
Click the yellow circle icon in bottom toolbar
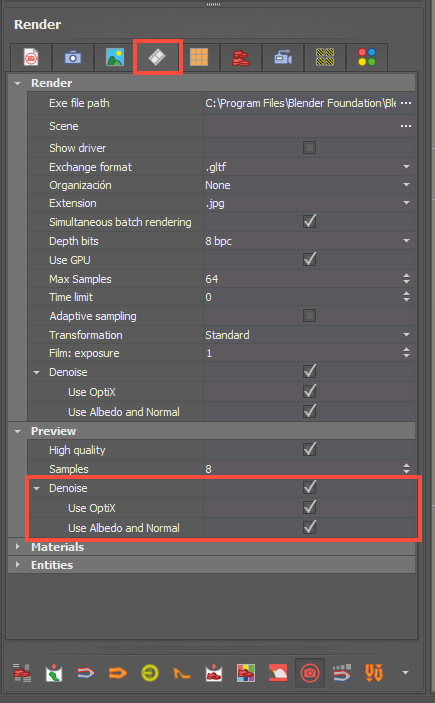[x=150, y=673]
